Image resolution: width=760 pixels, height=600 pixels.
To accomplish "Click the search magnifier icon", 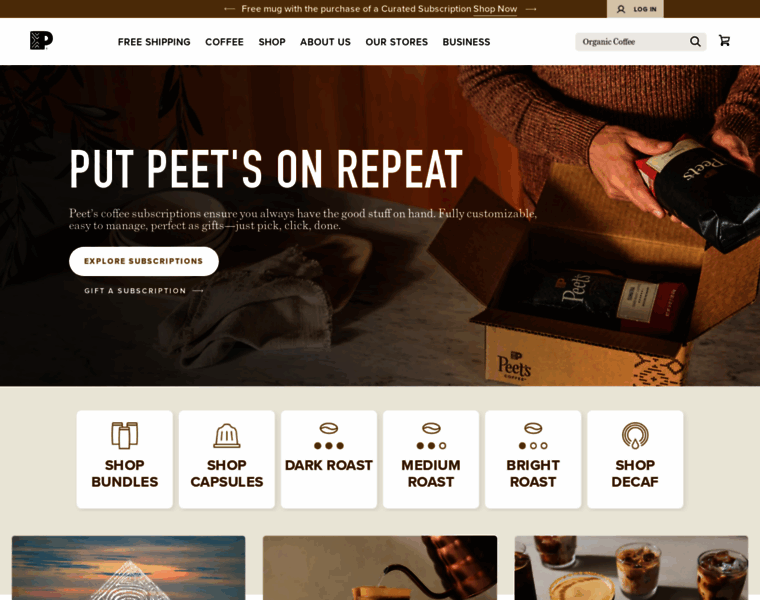I will click(x=695, y=42).
